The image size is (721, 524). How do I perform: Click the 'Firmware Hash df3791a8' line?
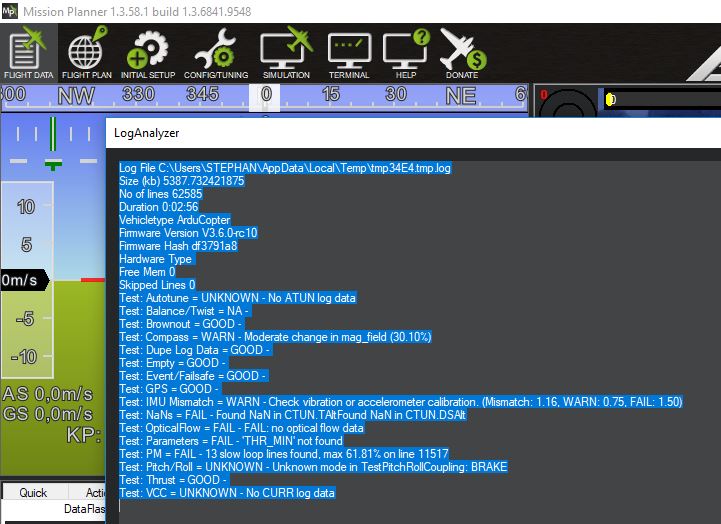tap(178, 246)
